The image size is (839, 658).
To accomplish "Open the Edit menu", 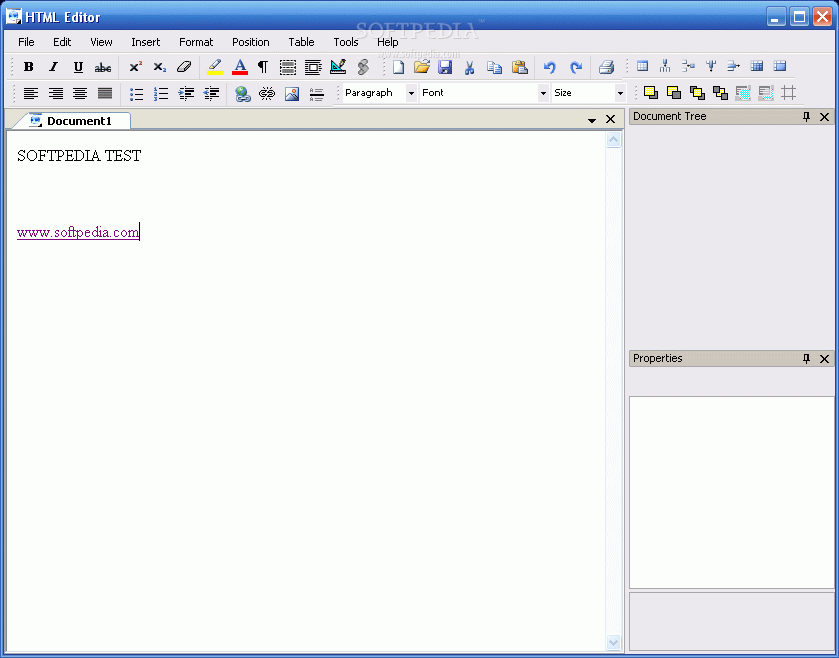I will point(62,42).
